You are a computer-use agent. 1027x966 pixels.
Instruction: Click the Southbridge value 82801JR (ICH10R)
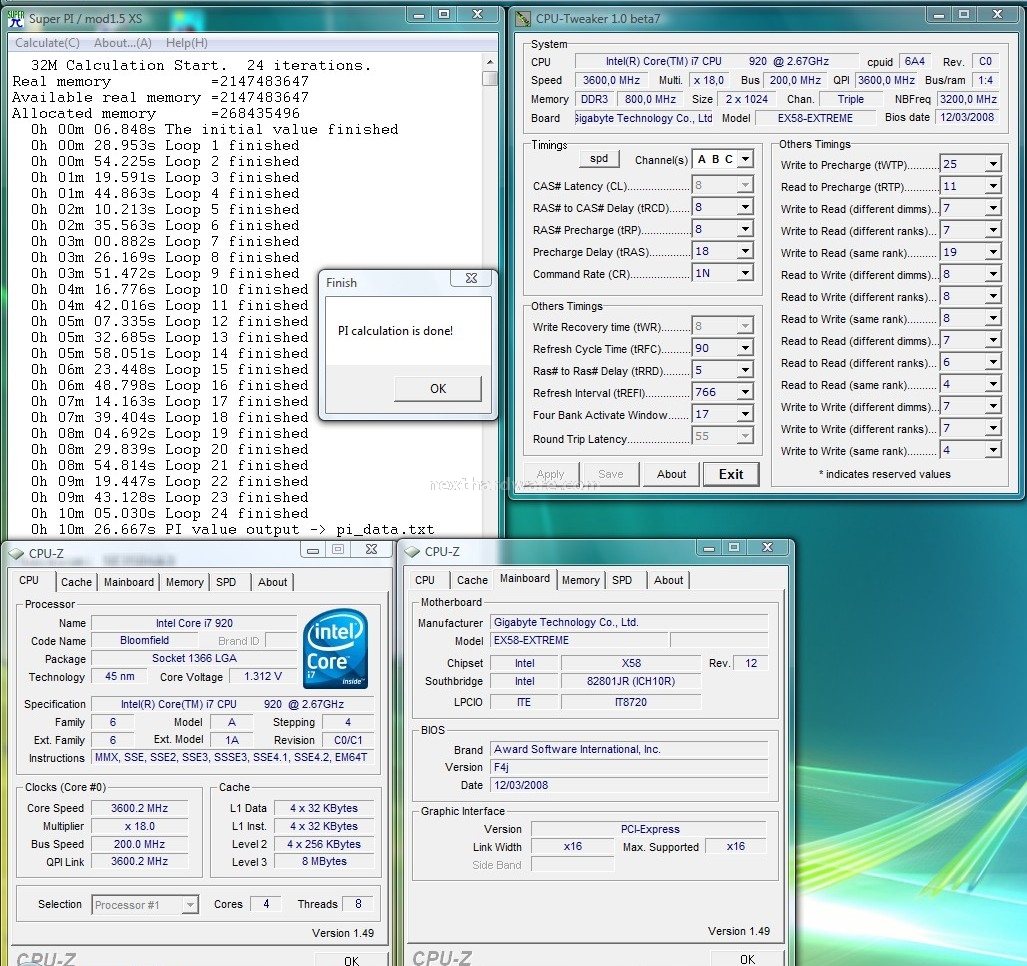[x=631, y=681]
